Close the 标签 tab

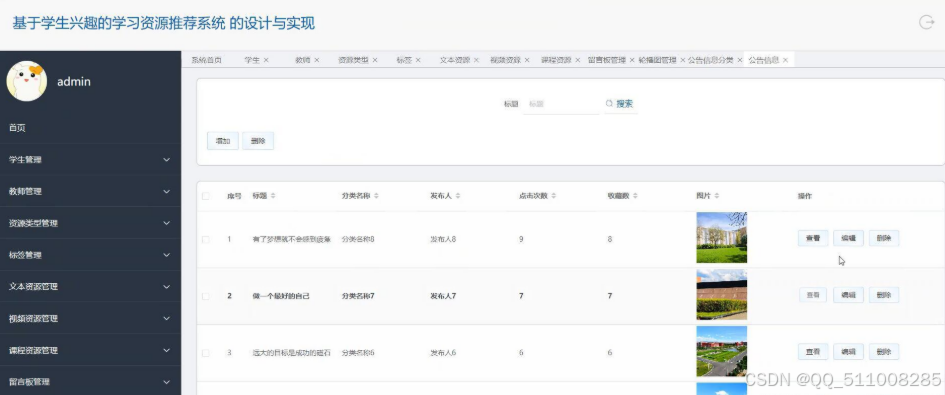[x=418, y=60]
